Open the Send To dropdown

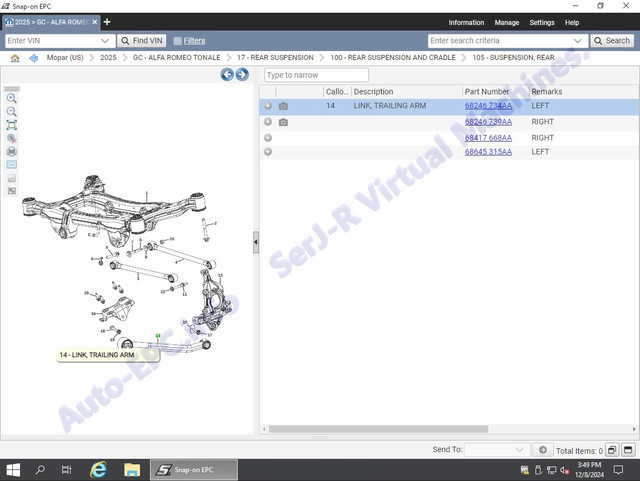click(x=519, y=450)
